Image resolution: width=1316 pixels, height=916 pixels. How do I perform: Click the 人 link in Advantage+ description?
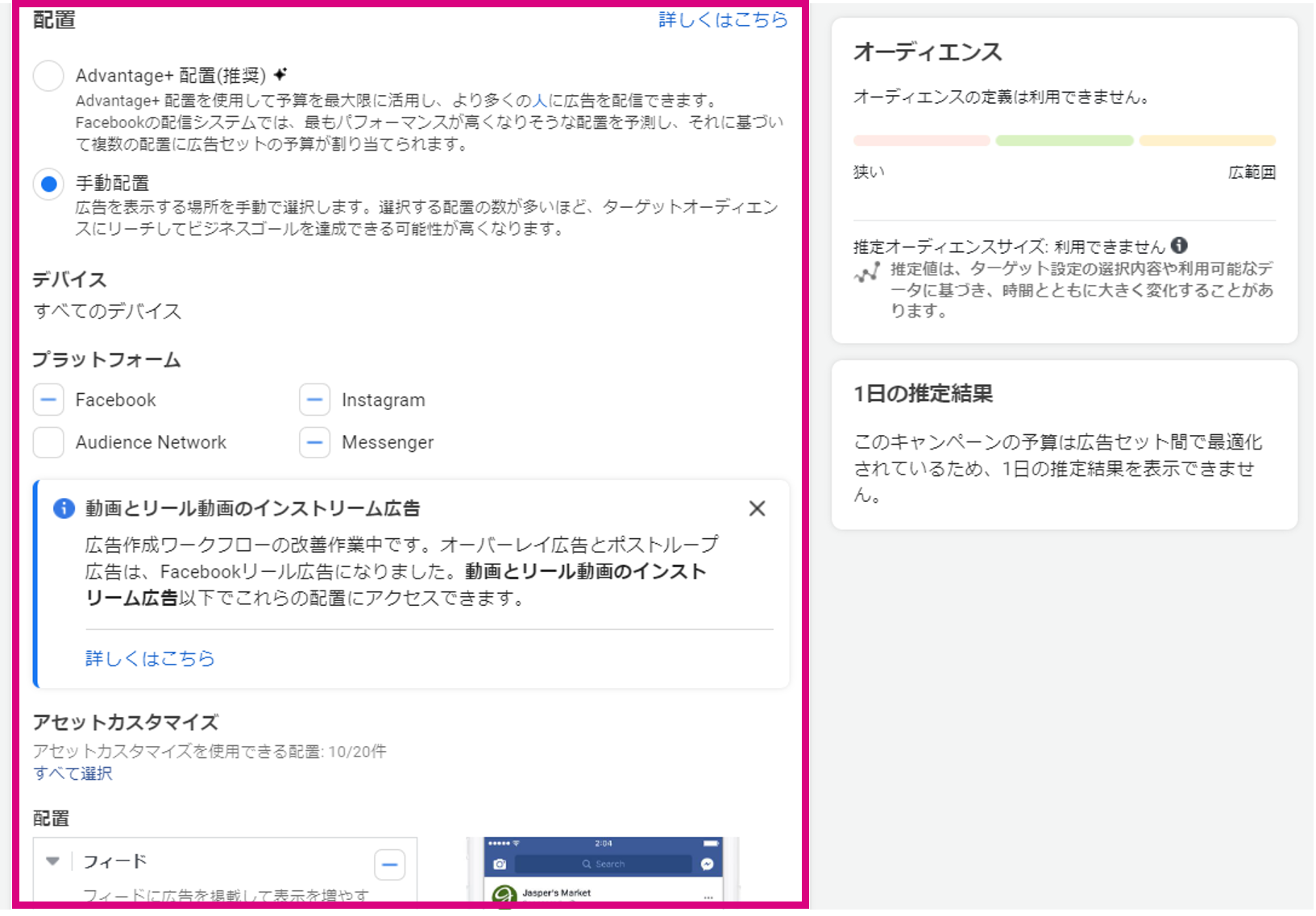coord(540,101)
